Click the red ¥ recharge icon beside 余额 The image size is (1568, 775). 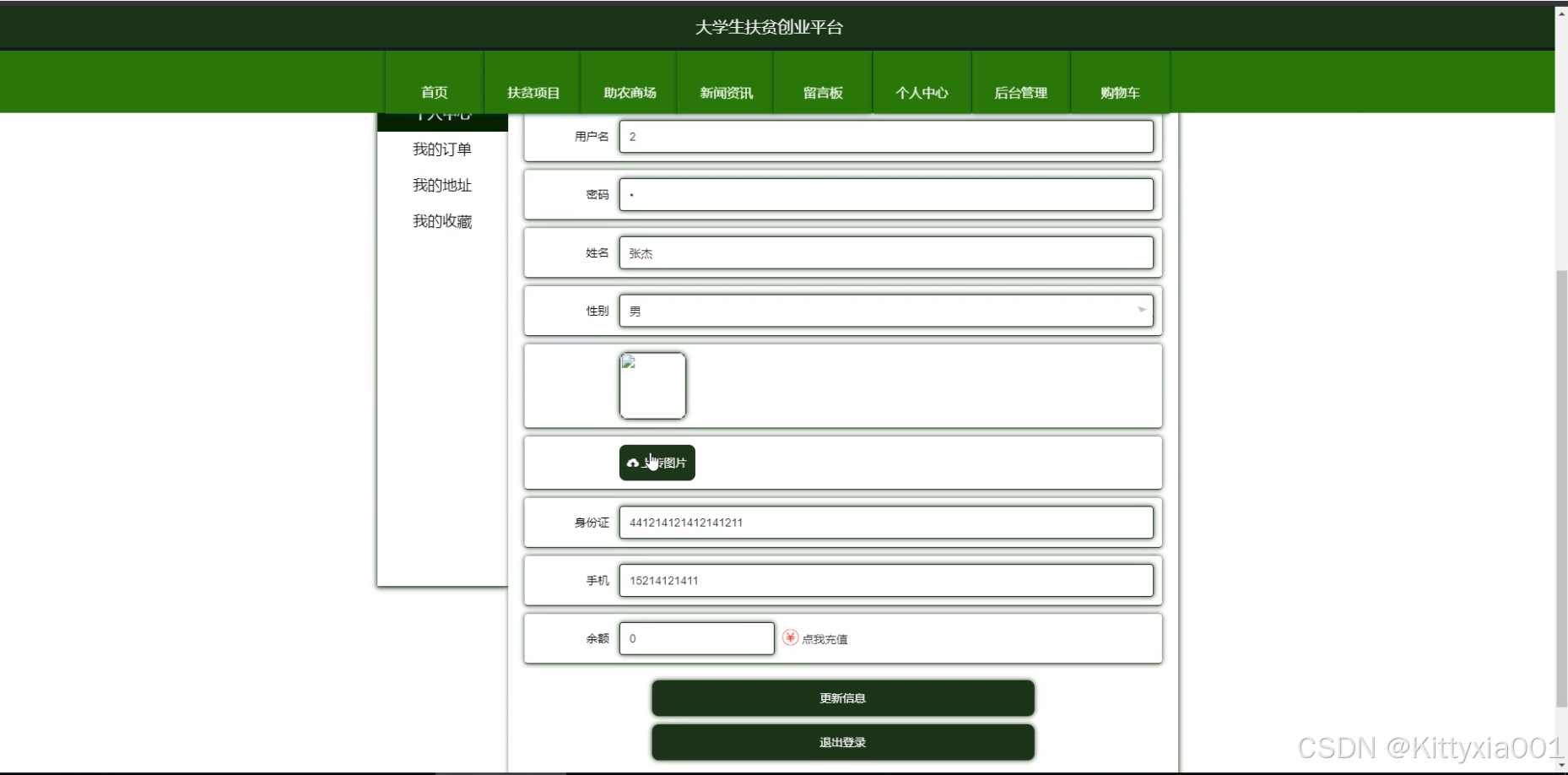788,639
